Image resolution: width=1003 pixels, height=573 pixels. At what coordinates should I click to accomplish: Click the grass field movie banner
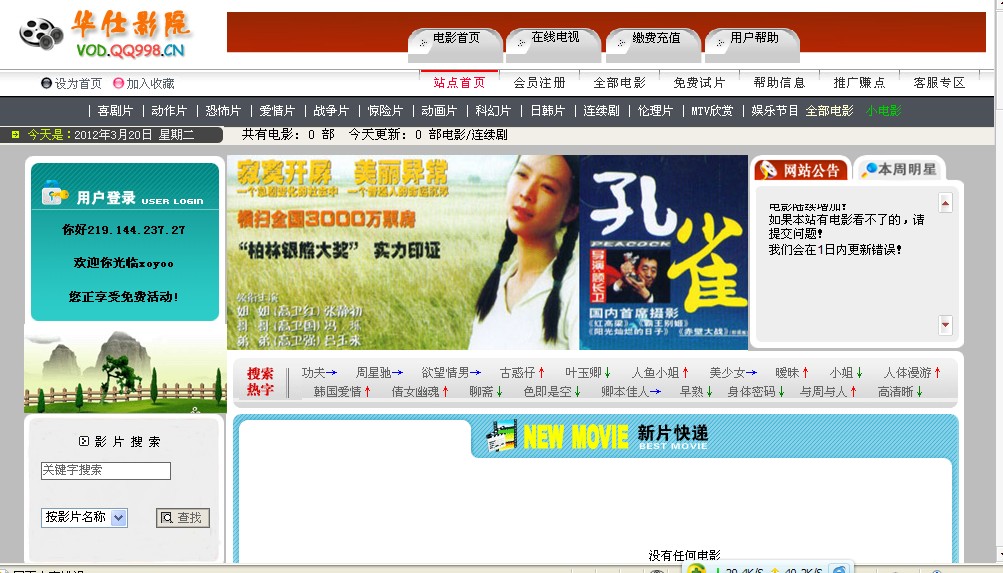pos(403,253)
